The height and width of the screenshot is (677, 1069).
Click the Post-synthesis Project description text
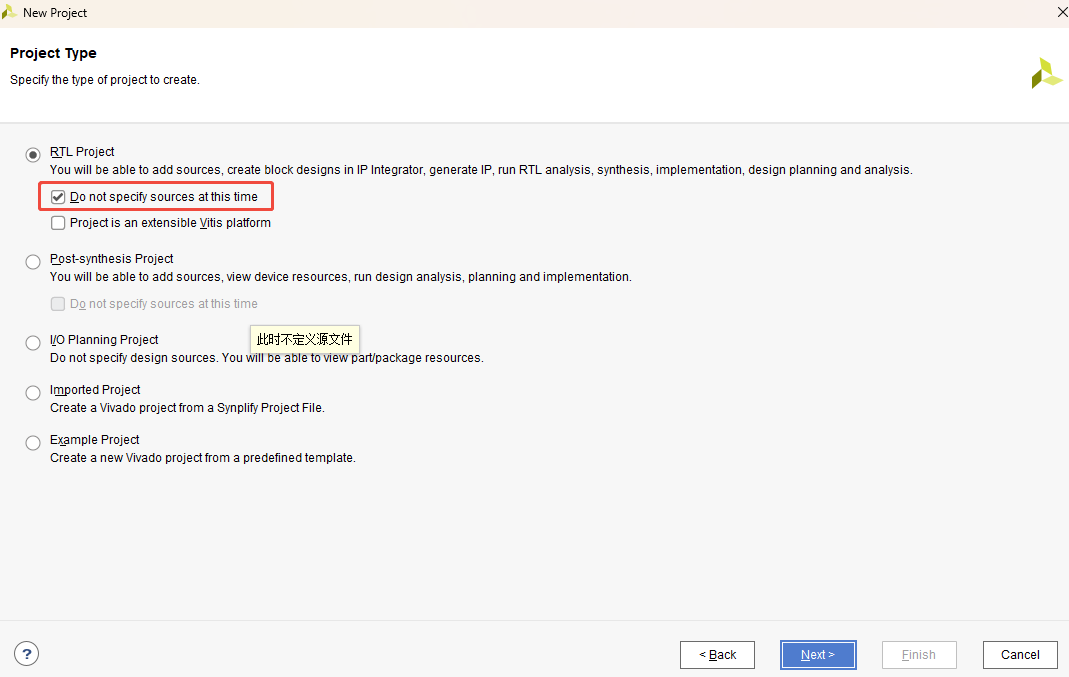tap(341, 277)
